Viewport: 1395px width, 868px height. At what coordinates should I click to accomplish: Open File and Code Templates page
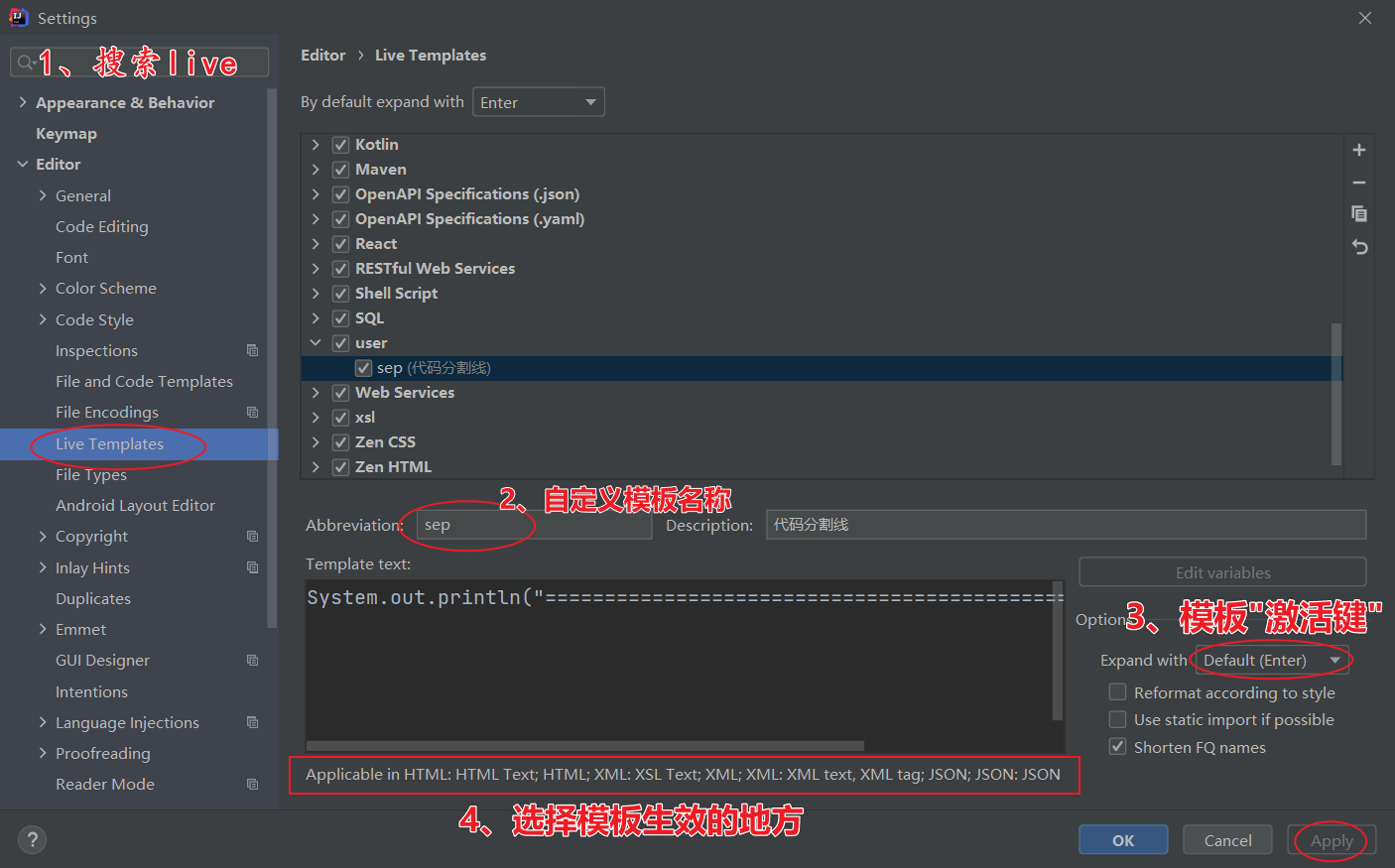pyautogui.click(x=144, y=381)
